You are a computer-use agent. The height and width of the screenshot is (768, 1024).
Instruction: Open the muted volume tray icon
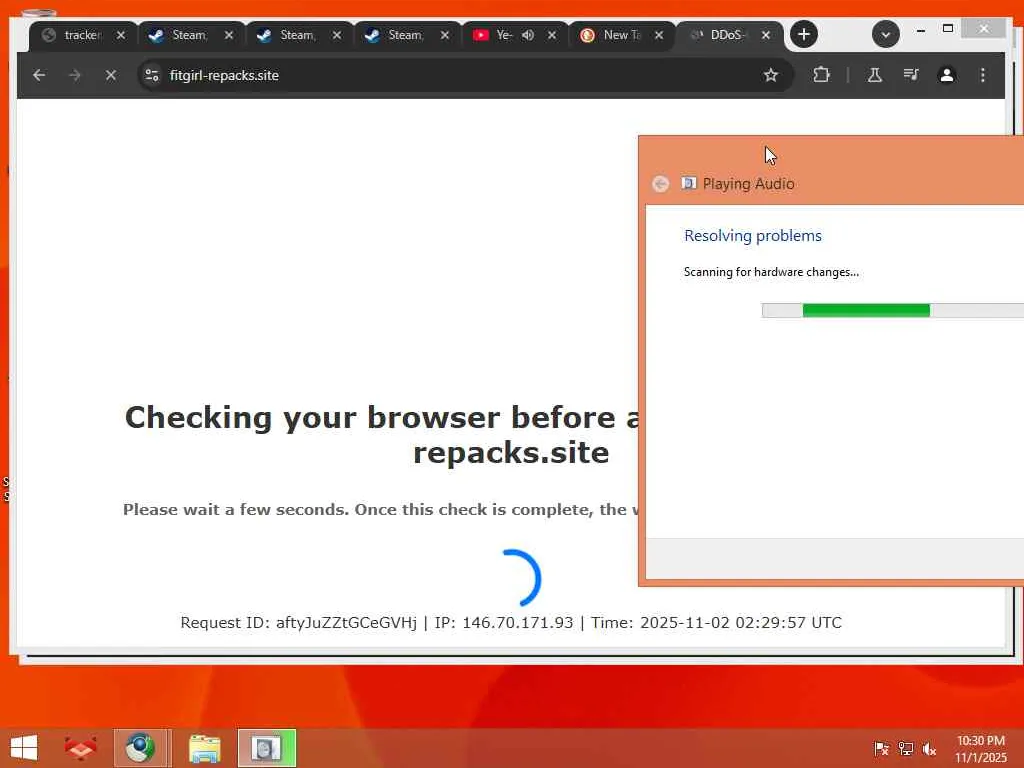click(929, 748)
